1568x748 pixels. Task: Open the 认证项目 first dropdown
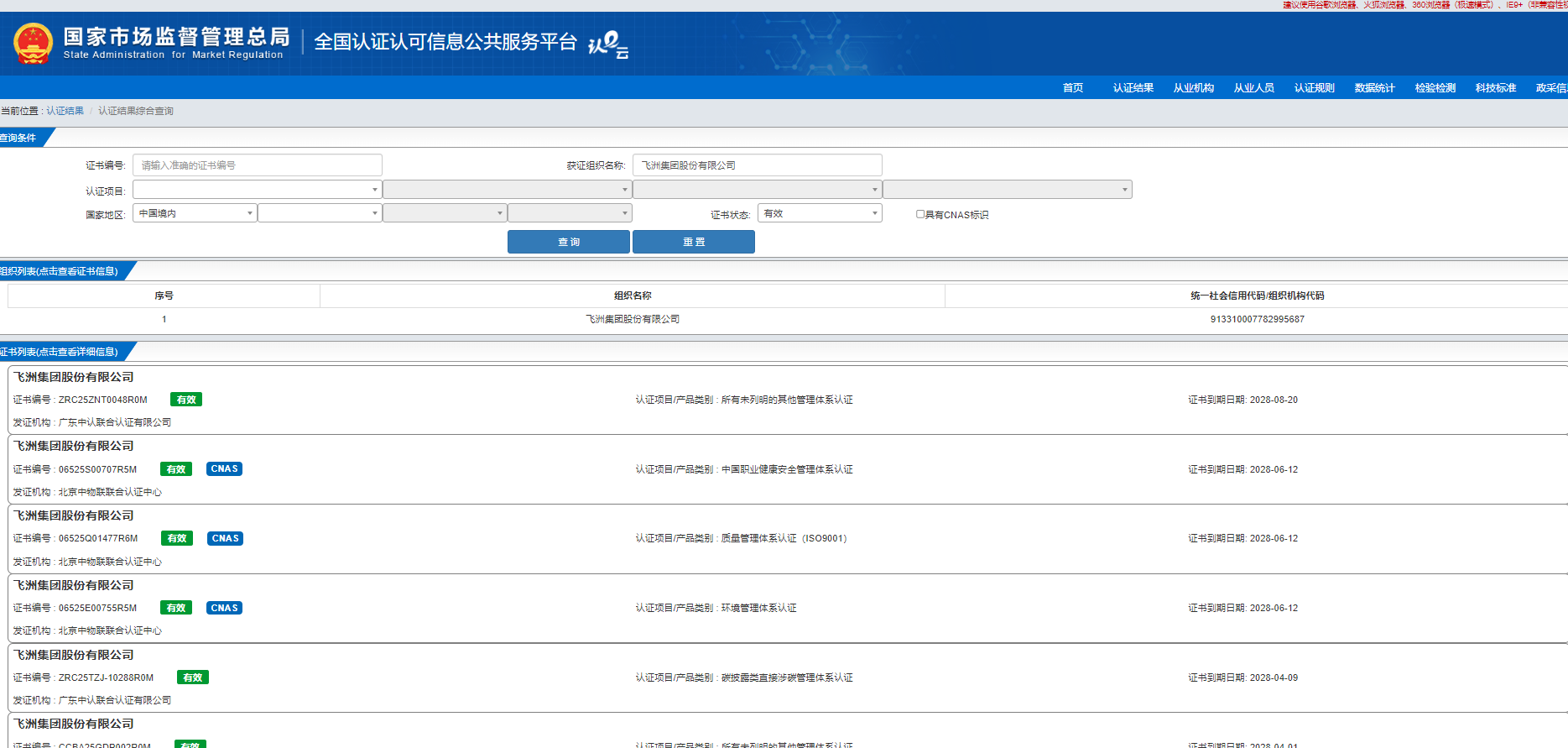[257, 190]
